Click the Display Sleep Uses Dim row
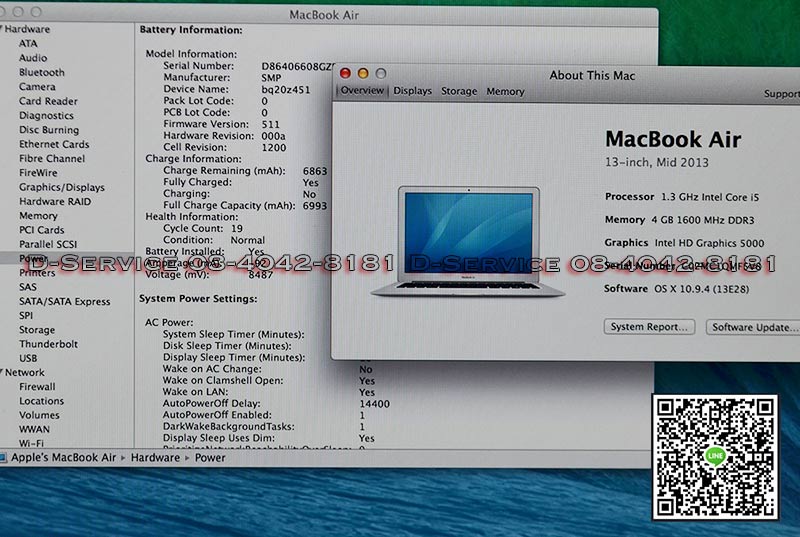800x537 pixels. [x=269, y=438]
